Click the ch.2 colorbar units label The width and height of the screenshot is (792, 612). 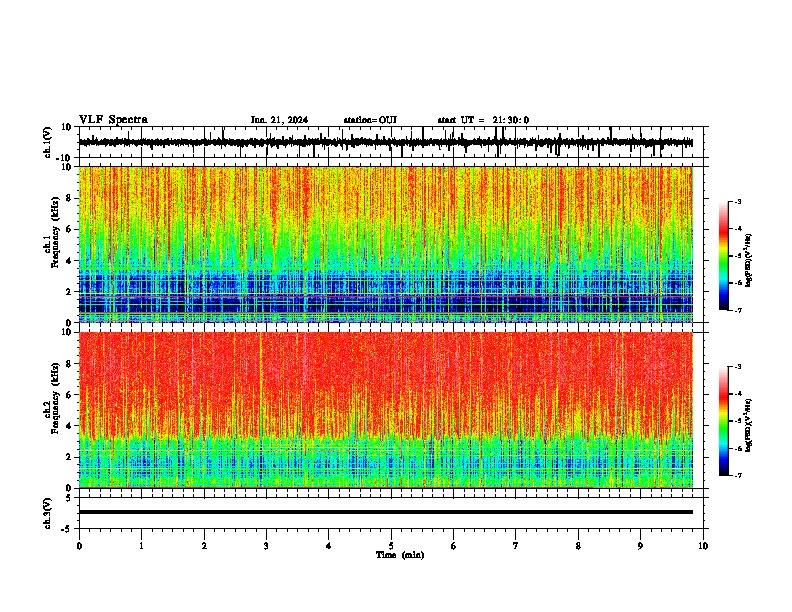click(x=749, y=425)
